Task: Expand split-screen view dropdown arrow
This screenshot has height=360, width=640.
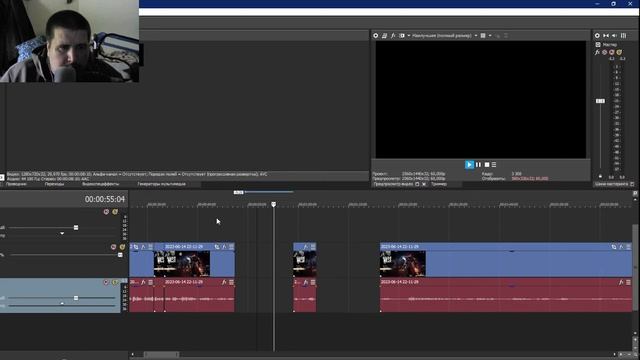Action: 408,36
